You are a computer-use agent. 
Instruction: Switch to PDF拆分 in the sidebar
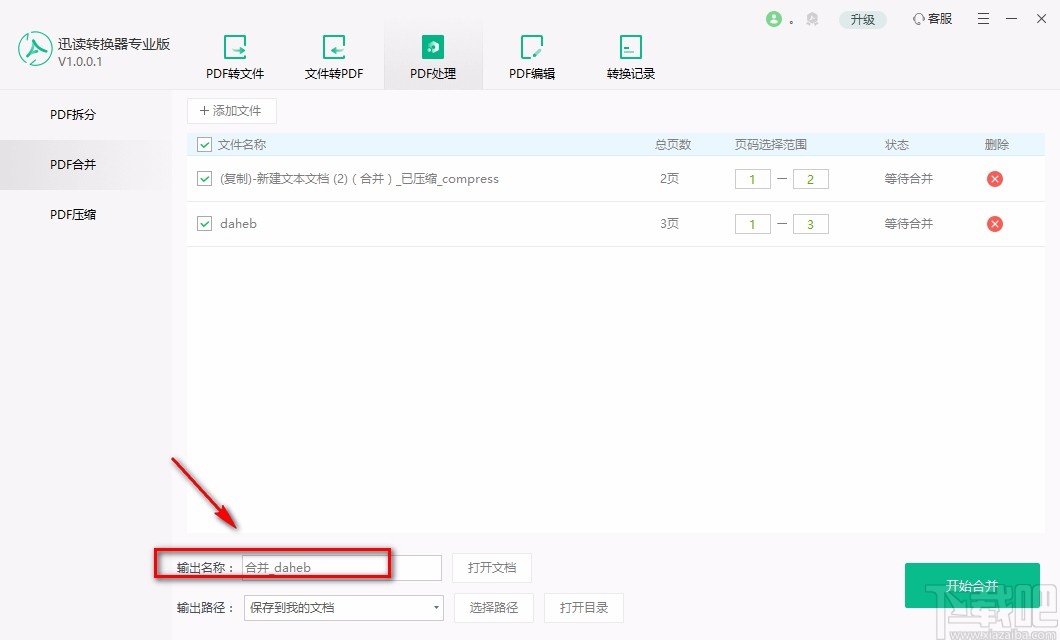(x=71, y=114)
